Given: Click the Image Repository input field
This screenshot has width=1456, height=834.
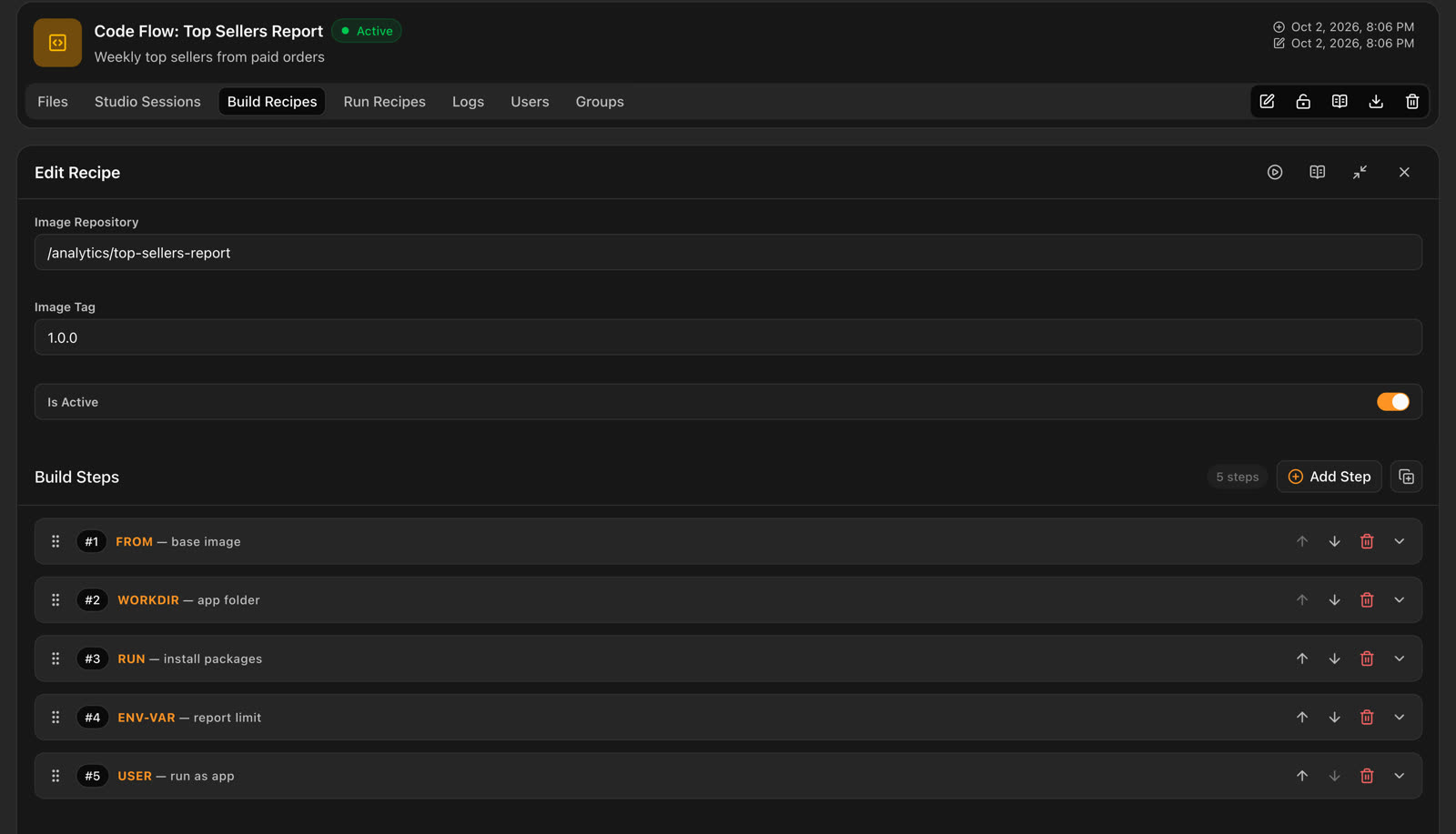Looking at the screenshot, I should tap(728, 253).
